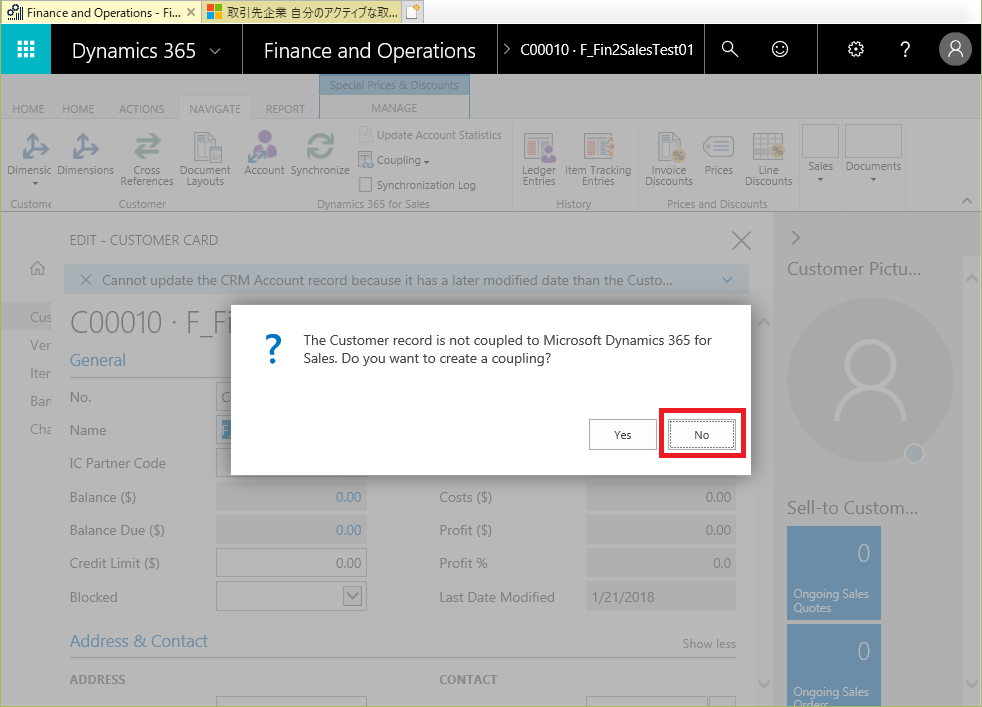
Task: Open the feedback smiley icon
Action: tap(780, 49)
